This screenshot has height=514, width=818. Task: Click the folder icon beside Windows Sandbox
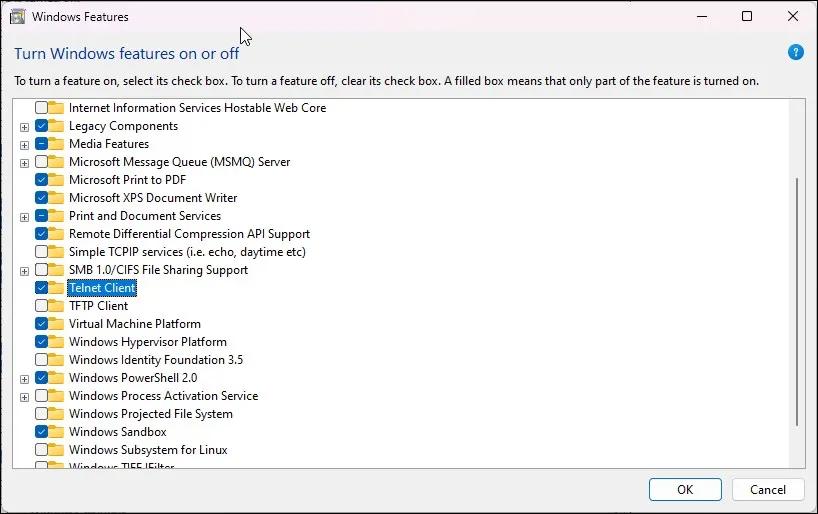(56, 432)
